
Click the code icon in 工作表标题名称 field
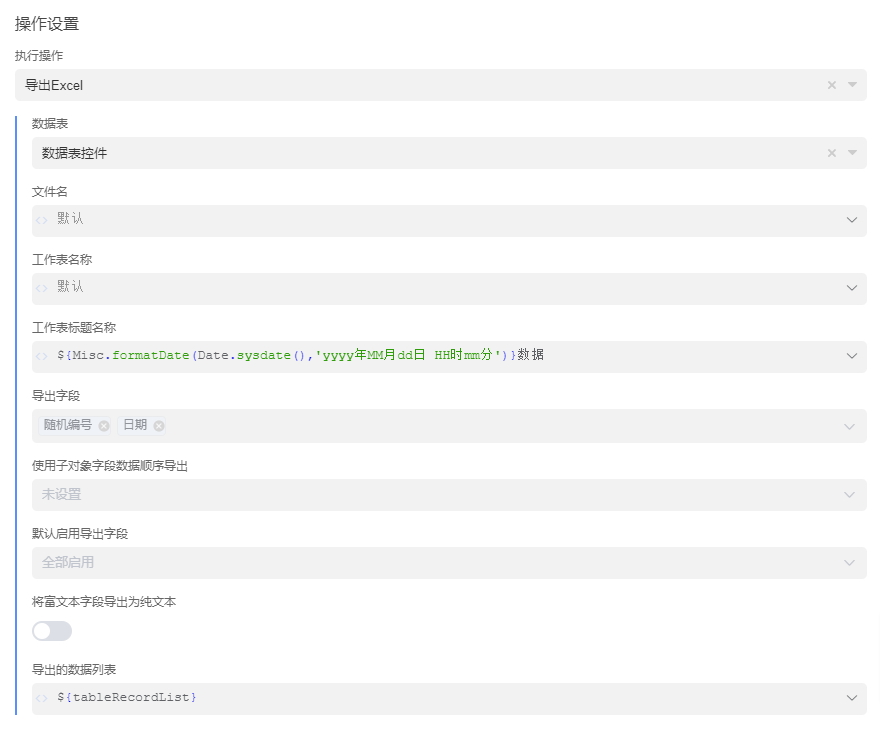42,356
